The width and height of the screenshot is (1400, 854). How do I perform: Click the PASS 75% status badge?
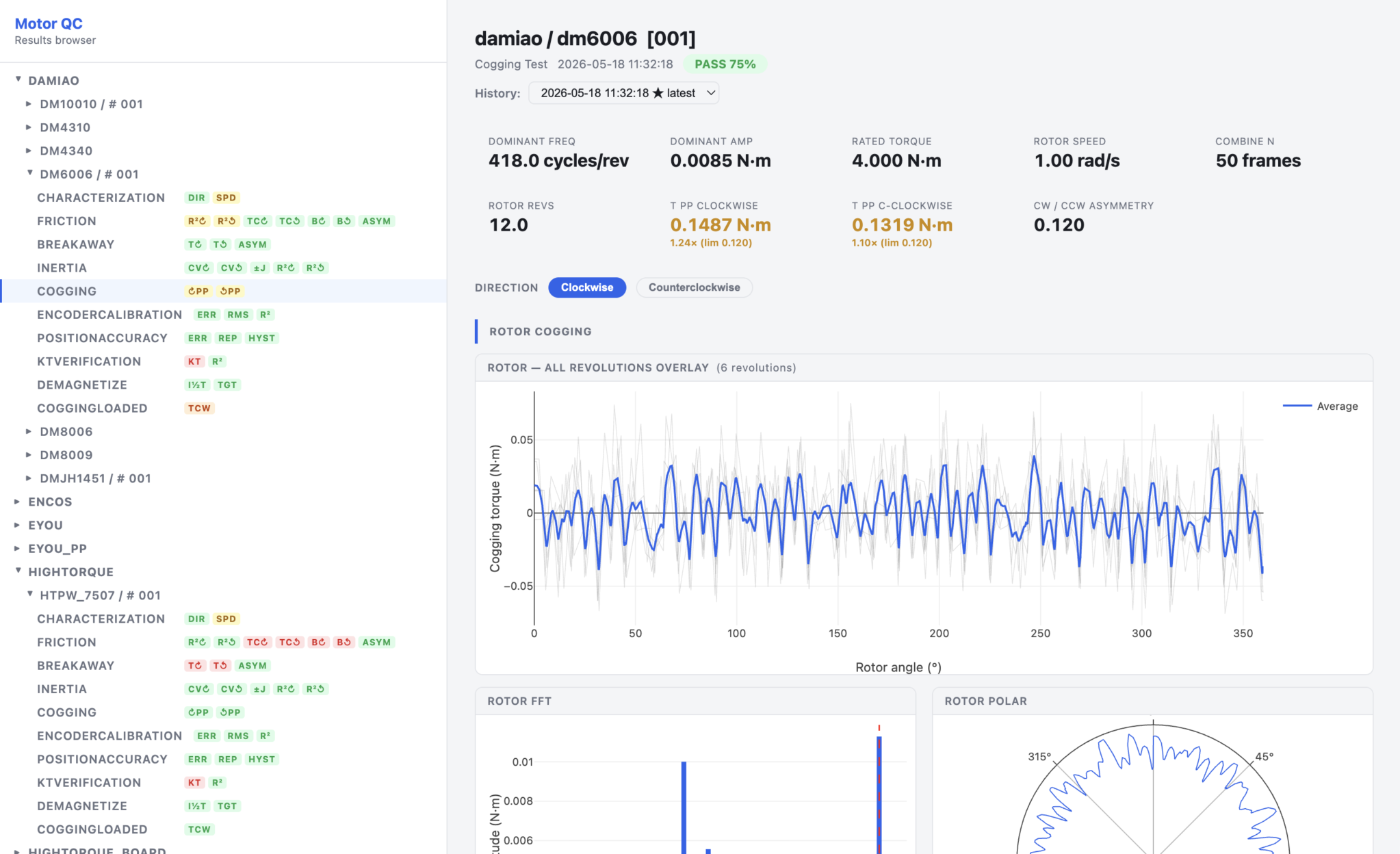pos(725,64)
